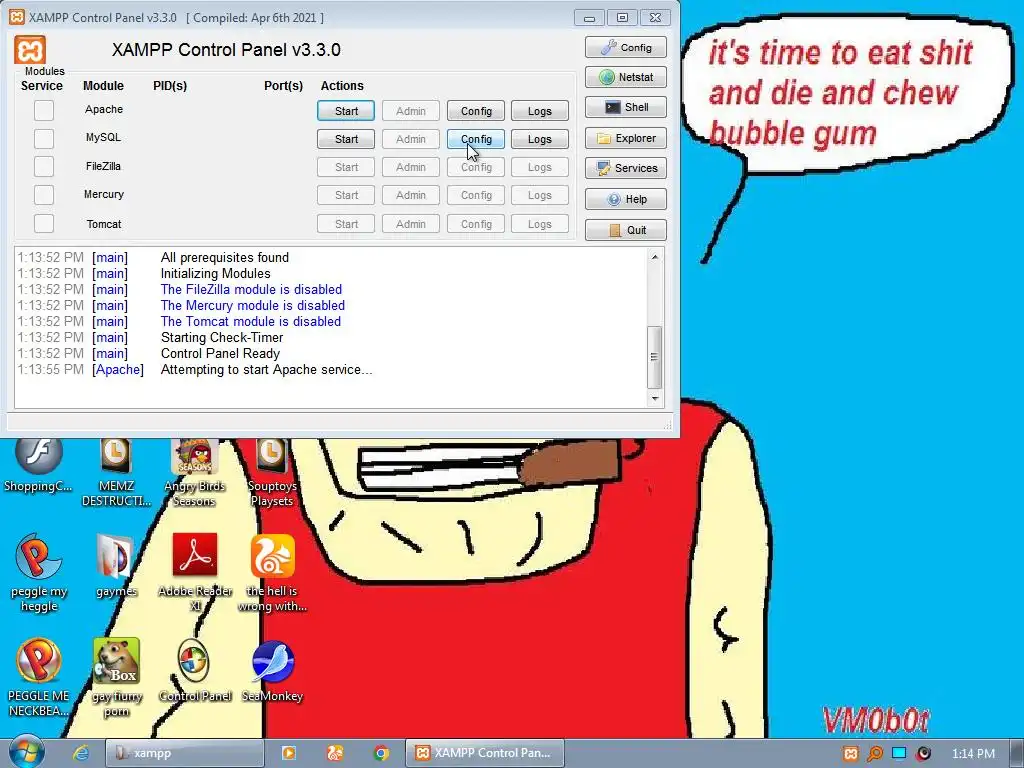1024x768 pixels.
Task: Click the log scrollbar up arrow
Action: 655,257
